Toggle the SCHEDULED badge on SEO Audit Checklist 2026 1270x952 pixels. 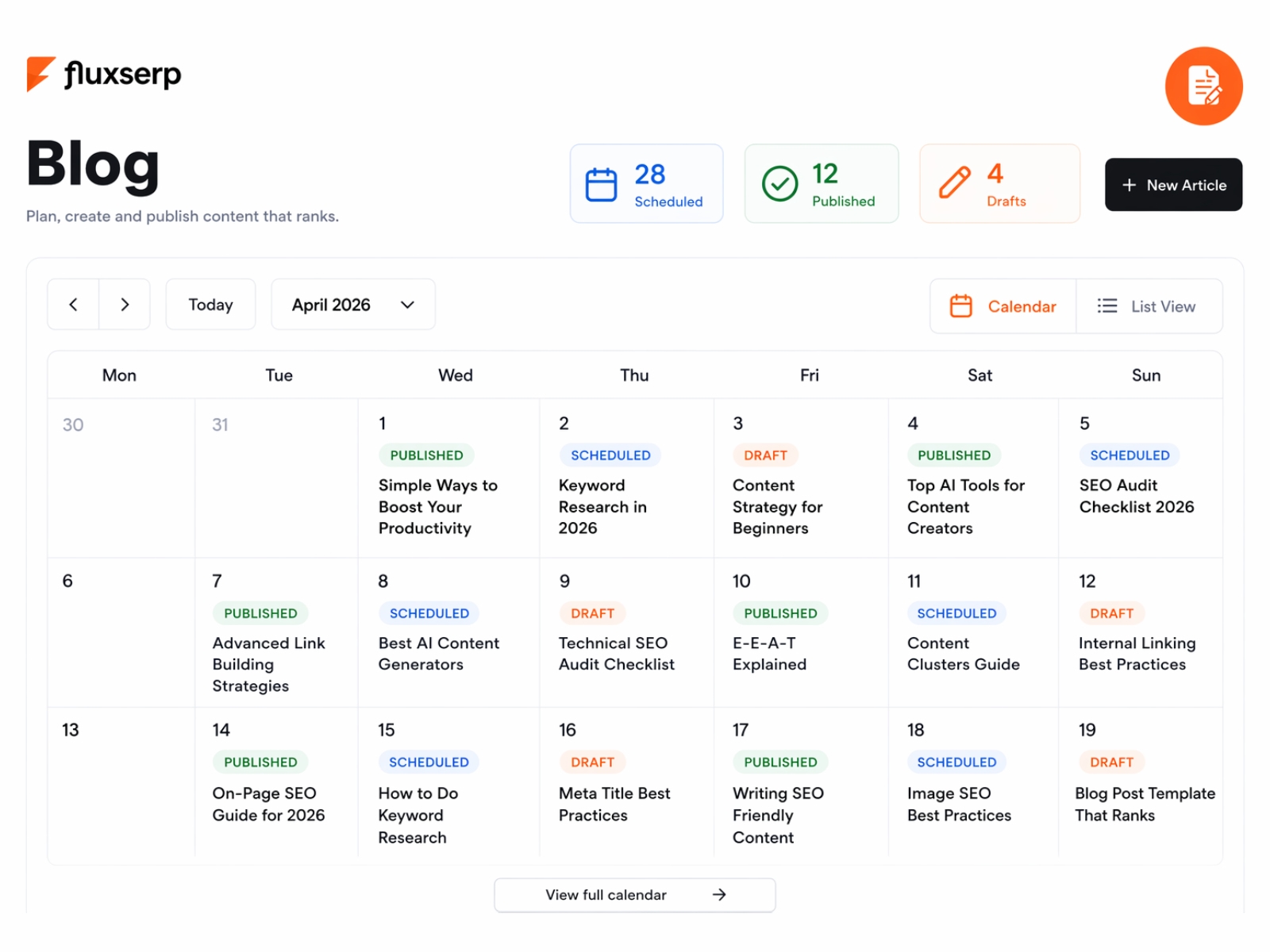point(1129,455)
